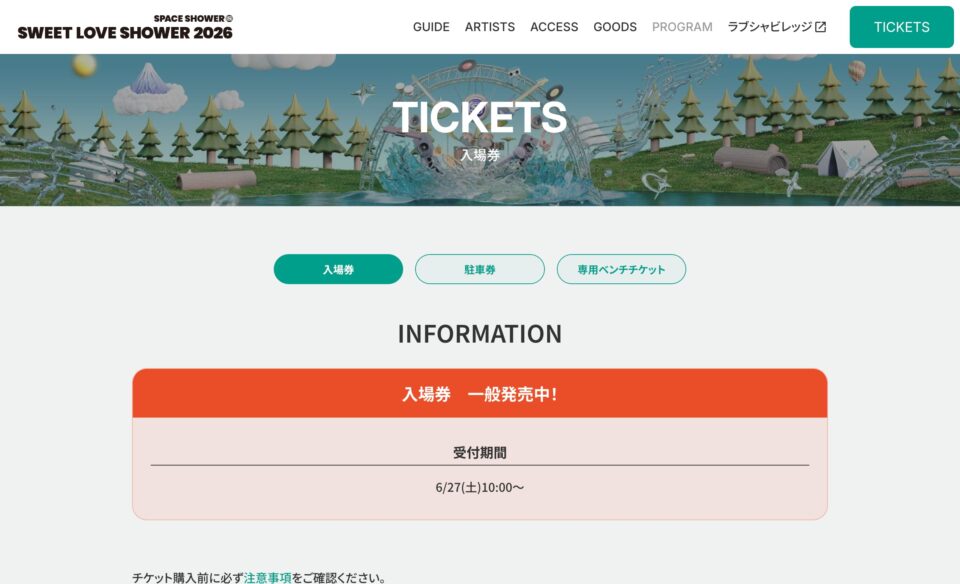Click the external link icon beside ラブシャビレッジ
The image size is (960, 584).
(820, 27)
